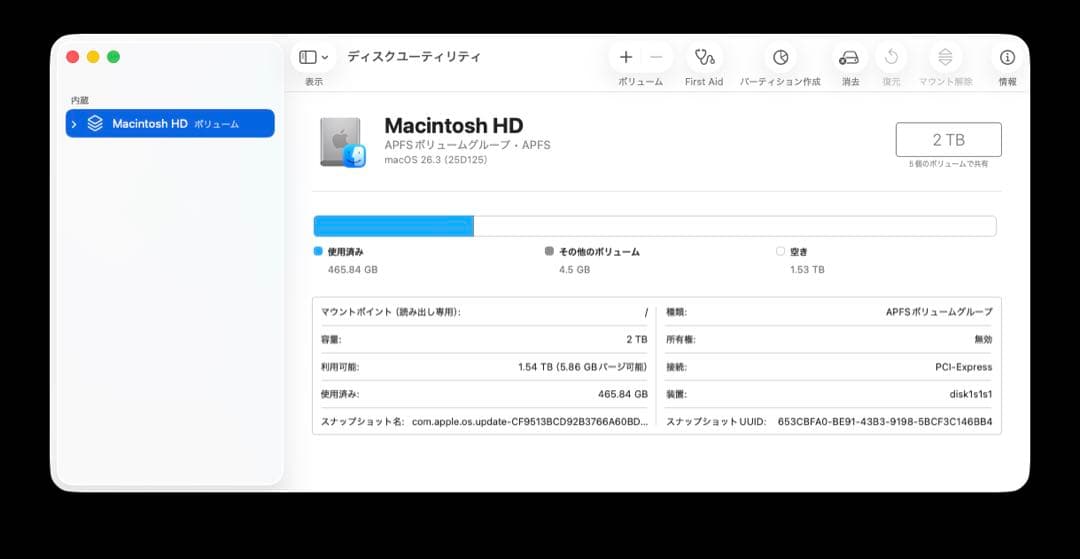1080x559 pixels.
Task: Open the sidebar view options button
Action: pos(313,57)
